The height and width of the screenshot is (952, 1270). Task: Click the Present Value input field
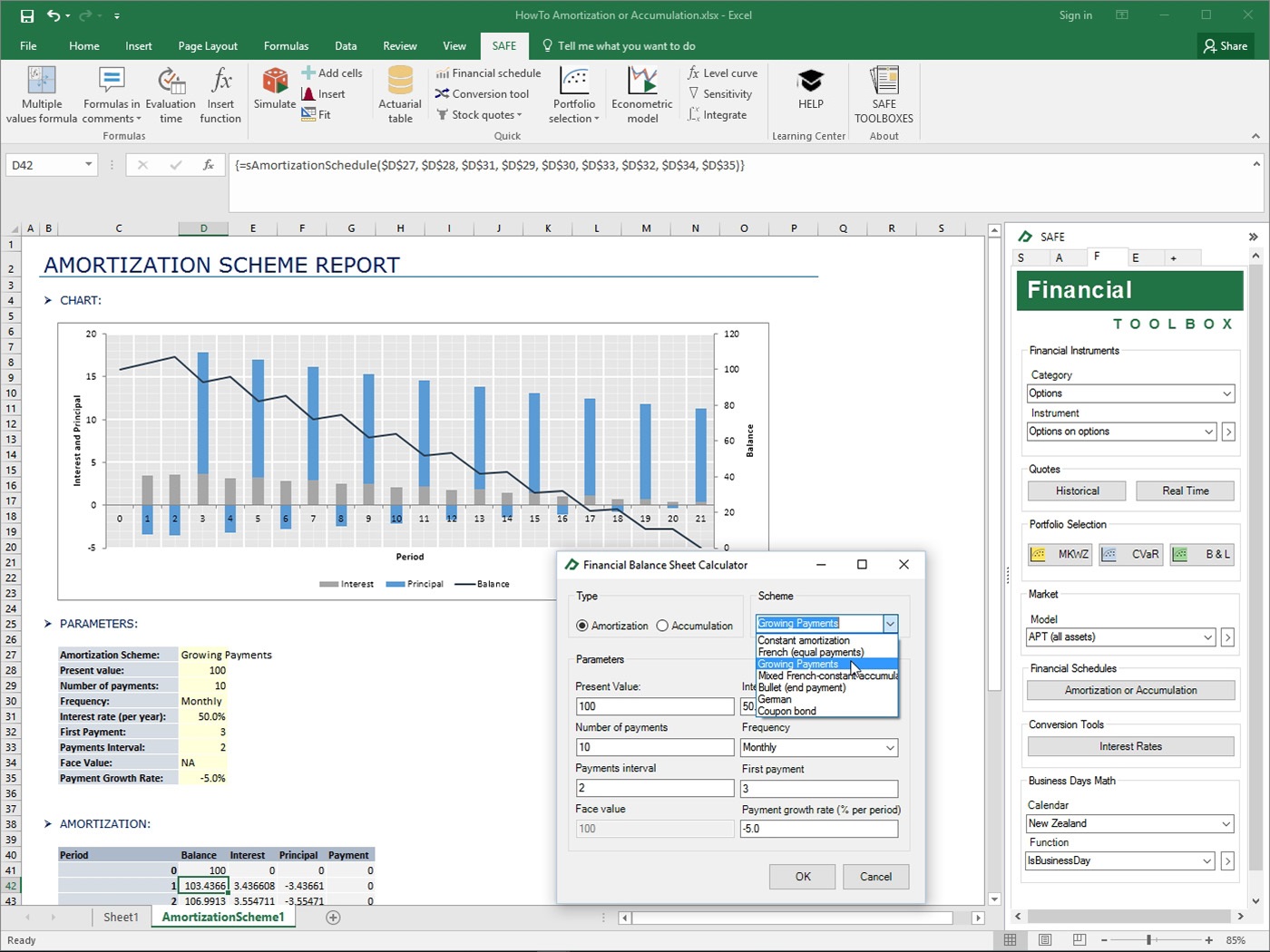(655, 706)
